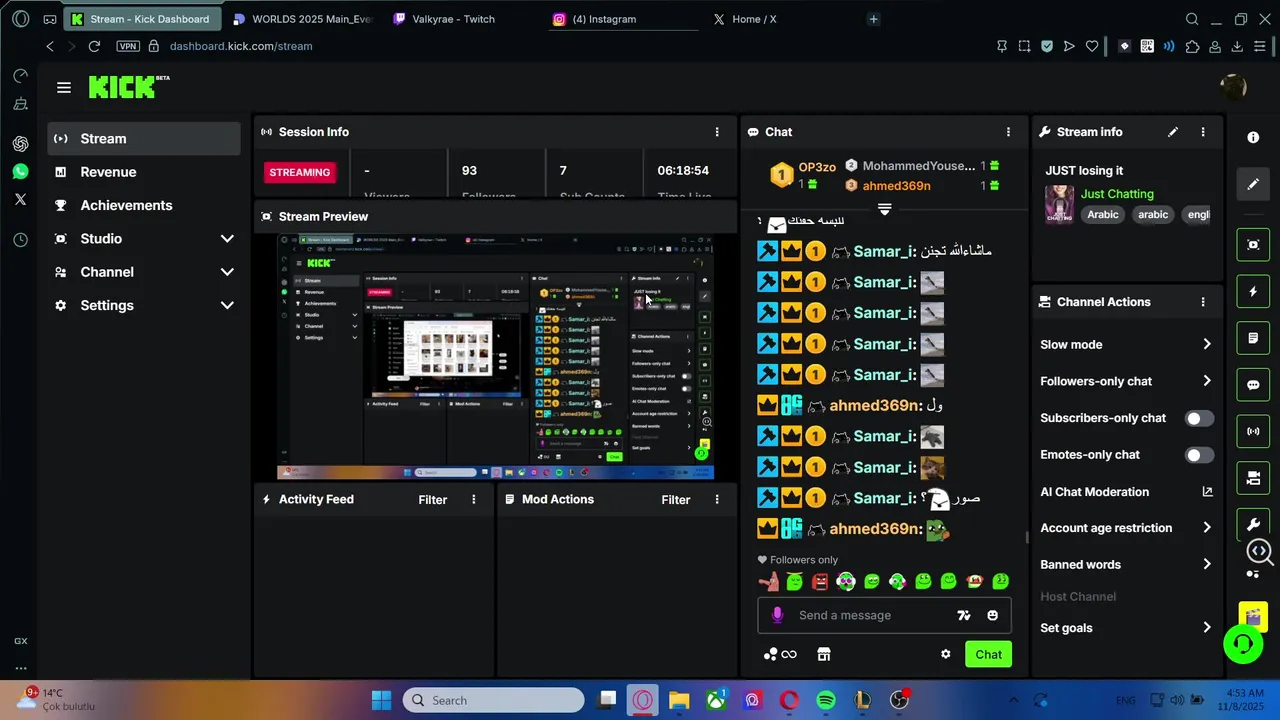
Task: Open the Channel Actions three-dot menu
Action: (x=1203, y=302)
